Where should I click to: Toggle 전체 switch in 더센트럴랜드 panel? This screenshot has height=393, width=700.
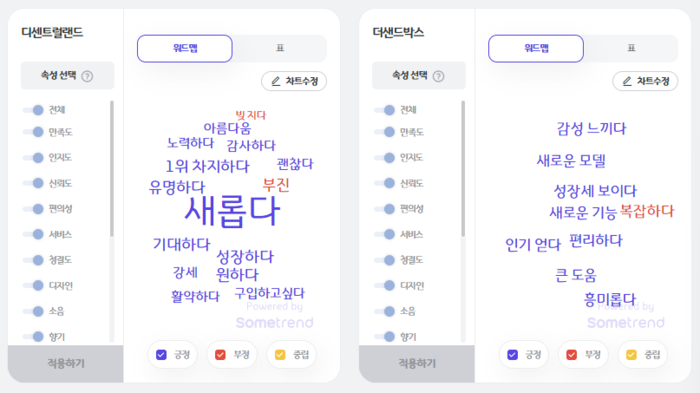33,110
